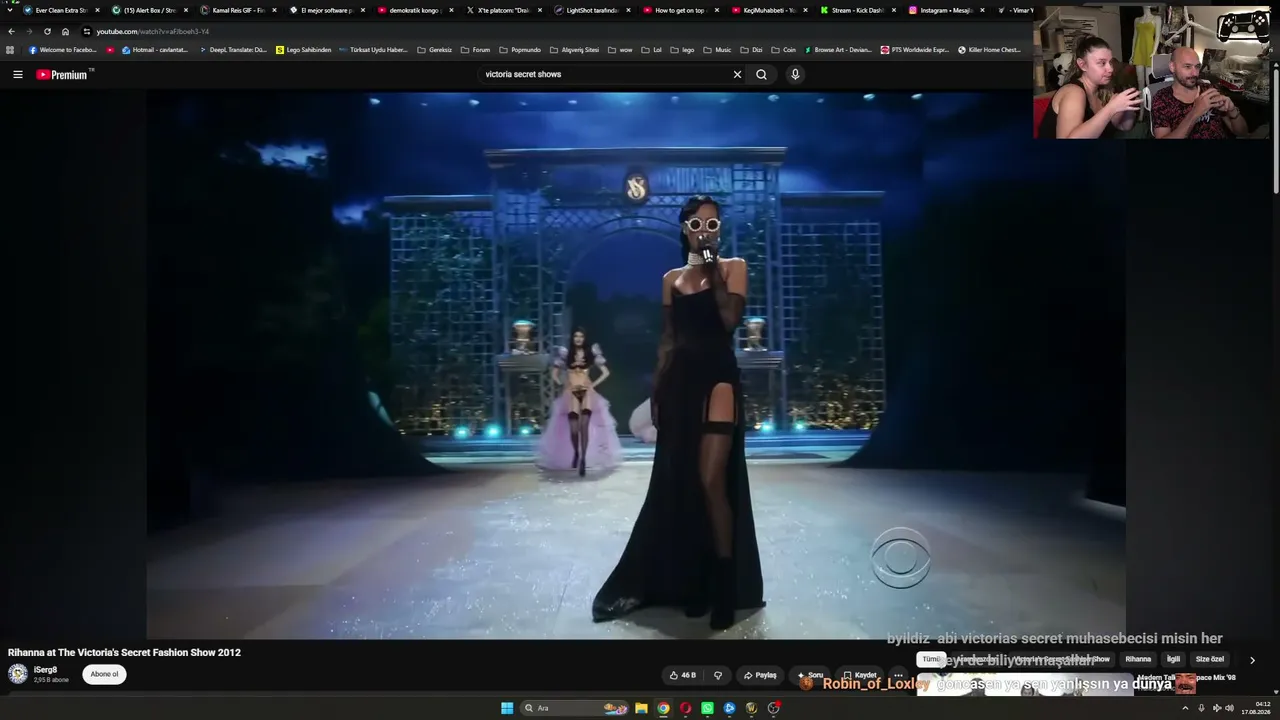The image size is (1280, 720).
Task: Switch to 'Ever Clean Extra' tab
Action: coord(62,10)
